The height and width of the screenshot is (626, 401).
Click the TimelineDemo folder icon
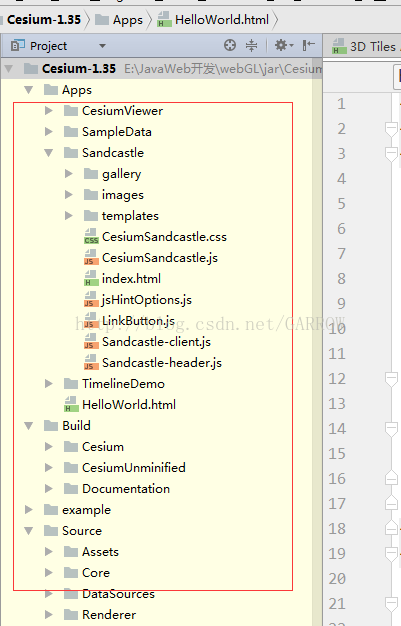pos(71,384)
